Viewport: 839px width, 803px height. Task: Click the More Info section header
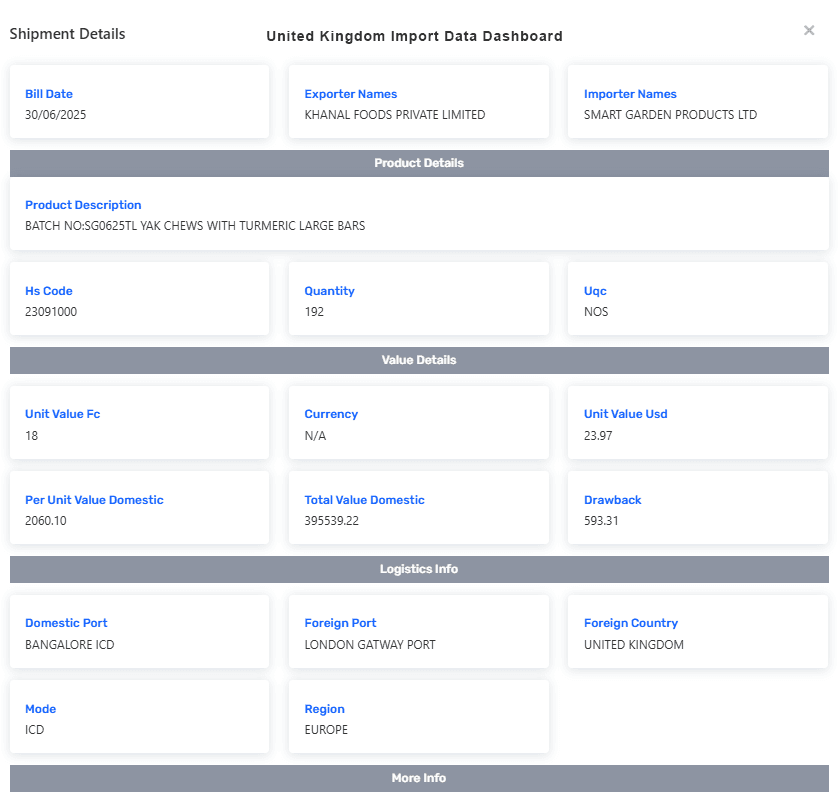pos(419,778)
